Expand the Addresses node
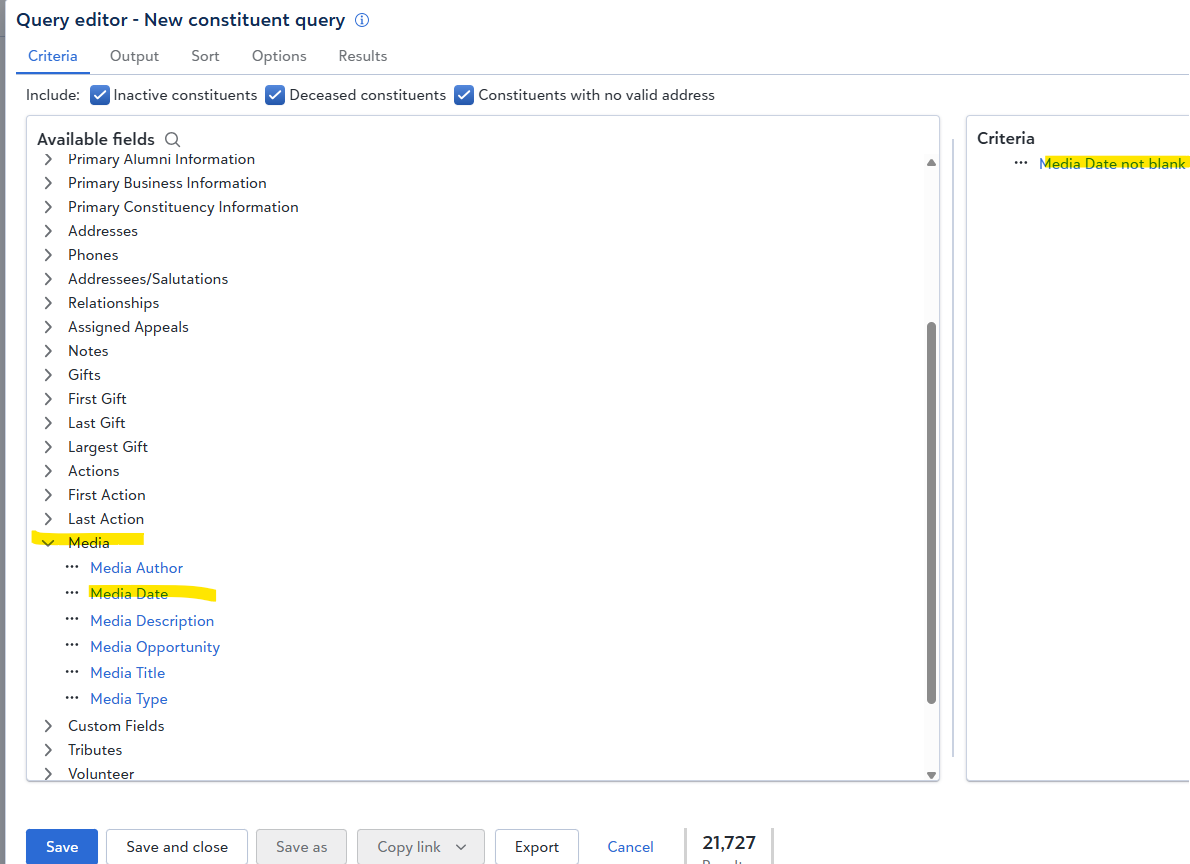Viewport: 1190px width, 864px height. pyautogui.click(x=49, y=231)
